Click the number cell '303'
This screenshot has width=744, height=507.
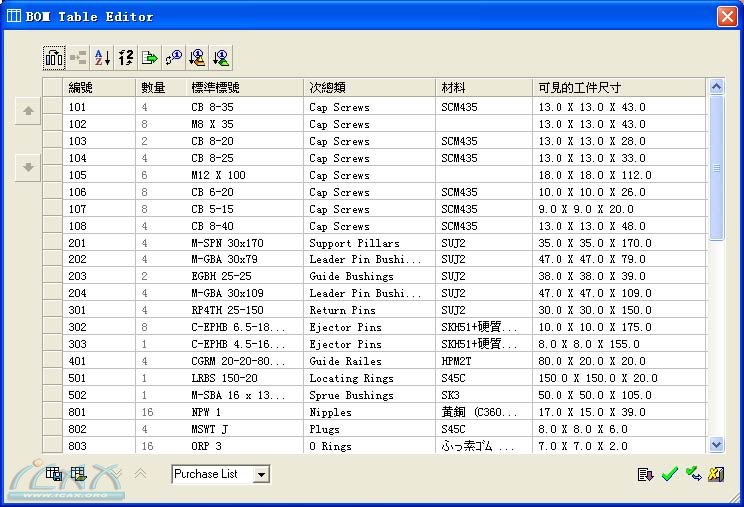coord(99,344)
